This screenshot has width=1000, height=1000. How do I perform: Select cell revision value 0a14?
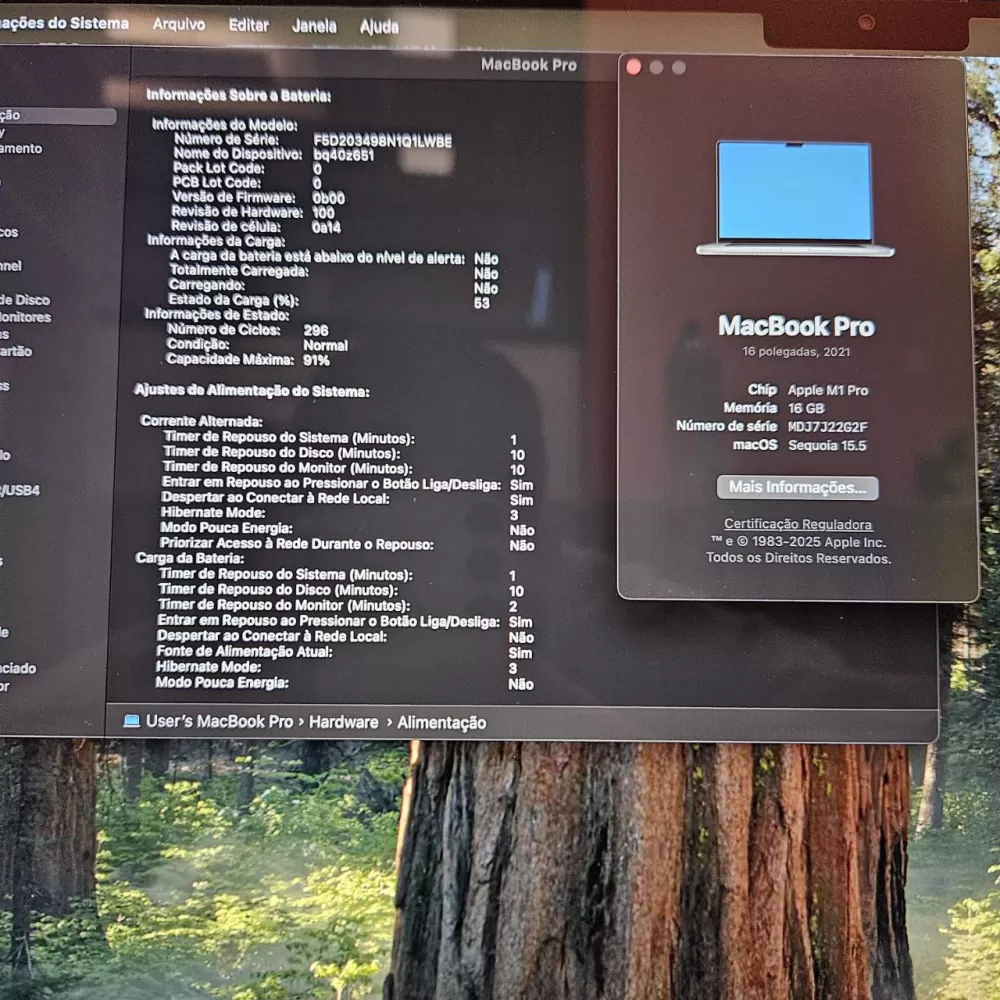(327, 227)
